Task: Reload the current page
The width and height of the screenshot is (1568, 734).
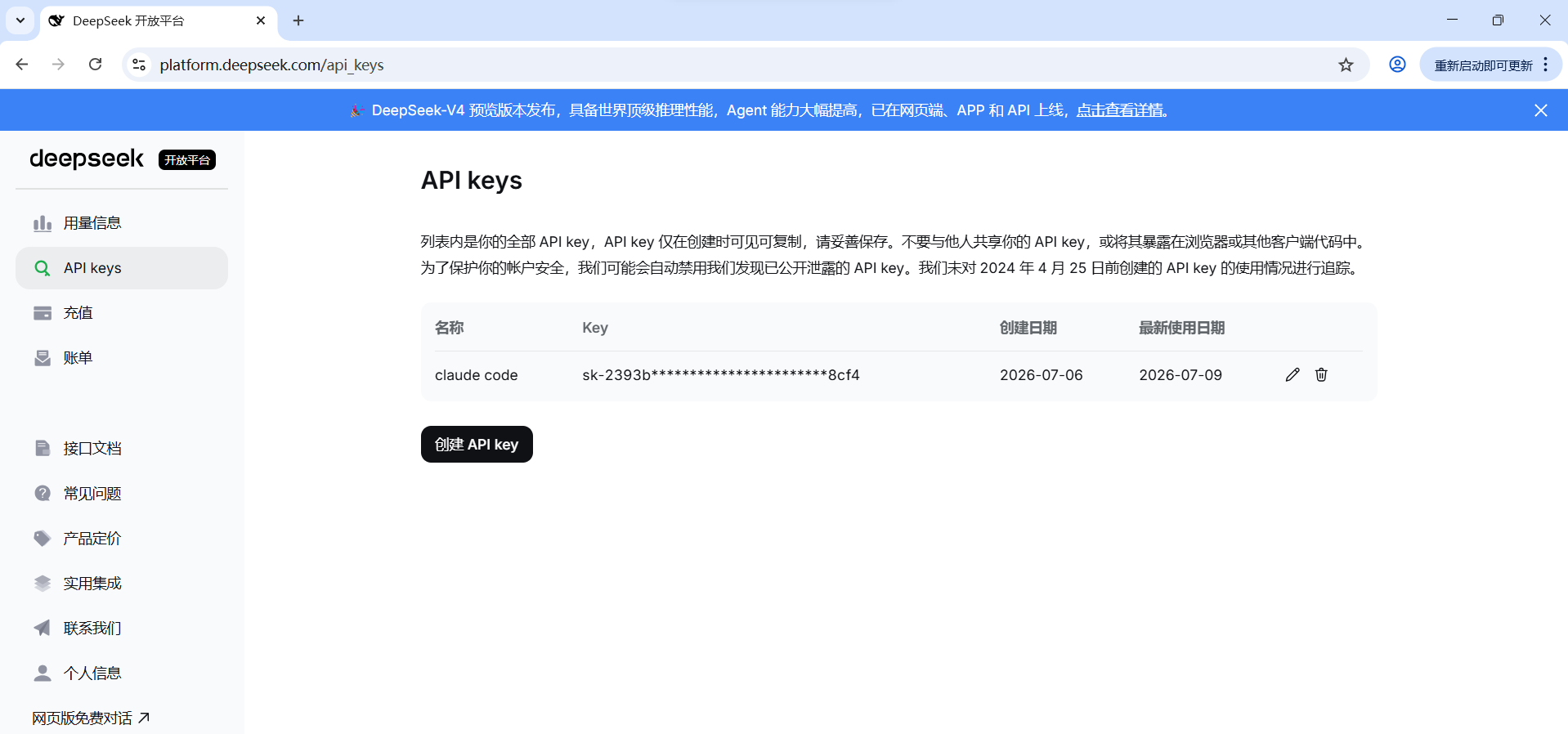Action: coord(96,65)
